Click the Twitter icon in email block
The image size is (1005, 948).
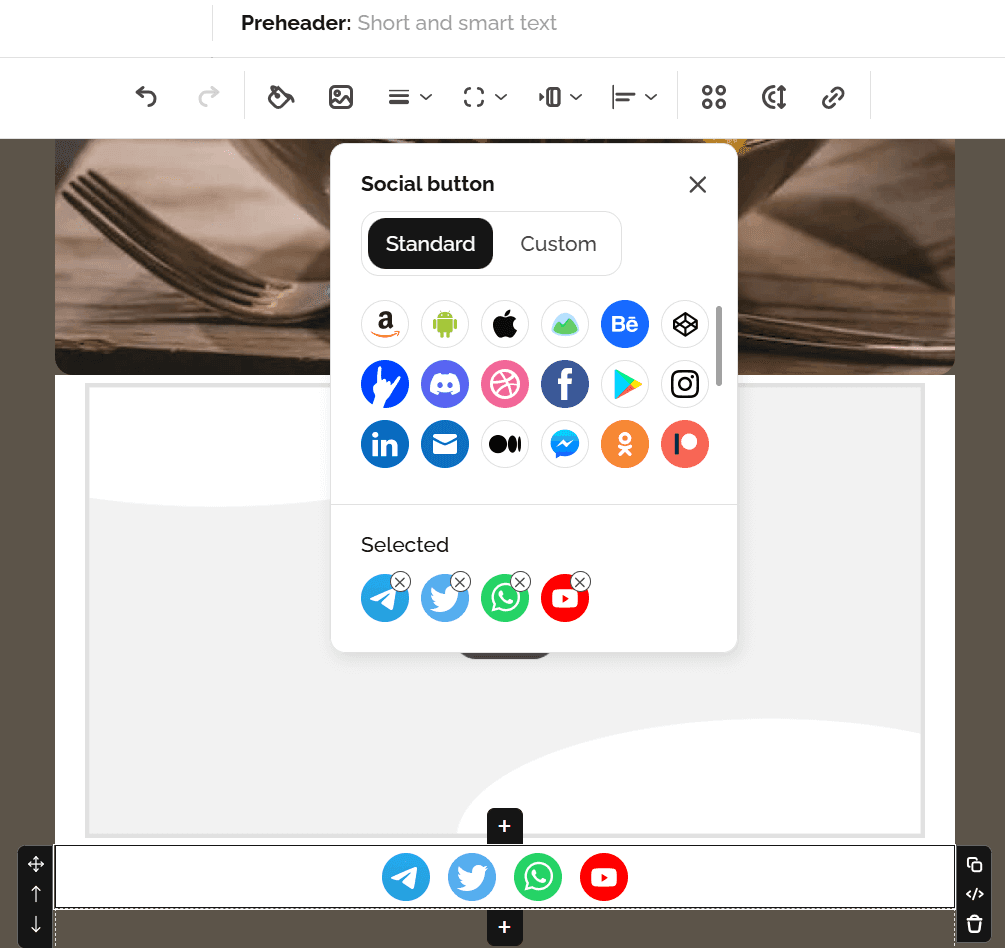point(472,877)
